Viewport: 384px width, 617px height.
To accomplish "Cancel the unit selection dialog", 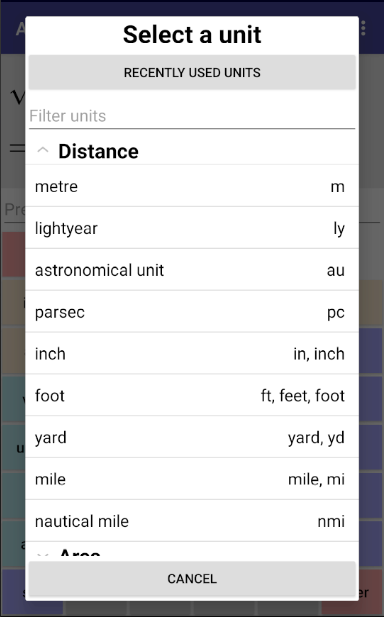I will [x=192, y=578].
